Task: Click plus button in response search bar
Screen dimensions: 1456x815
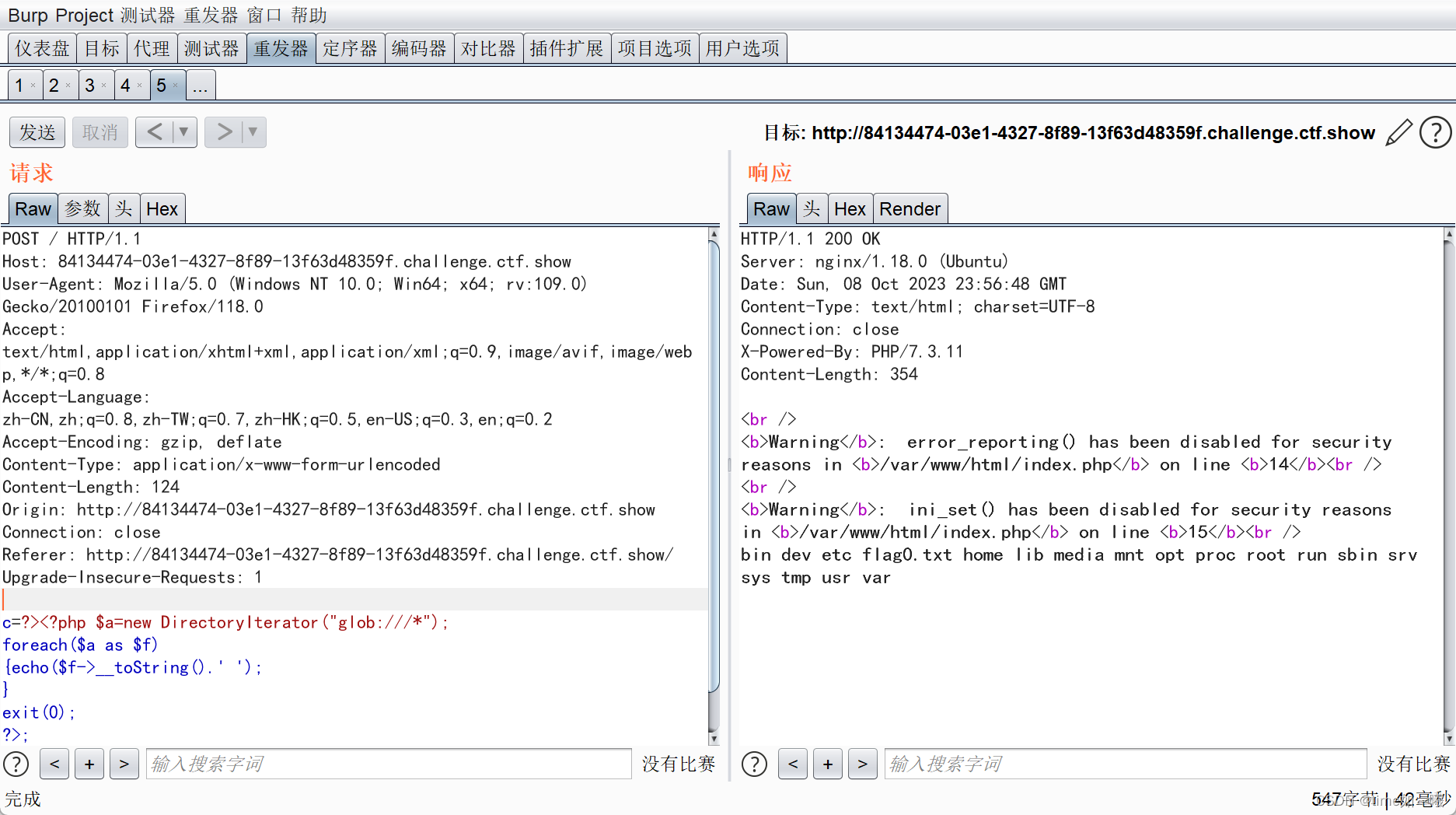Action: (828, 764)
